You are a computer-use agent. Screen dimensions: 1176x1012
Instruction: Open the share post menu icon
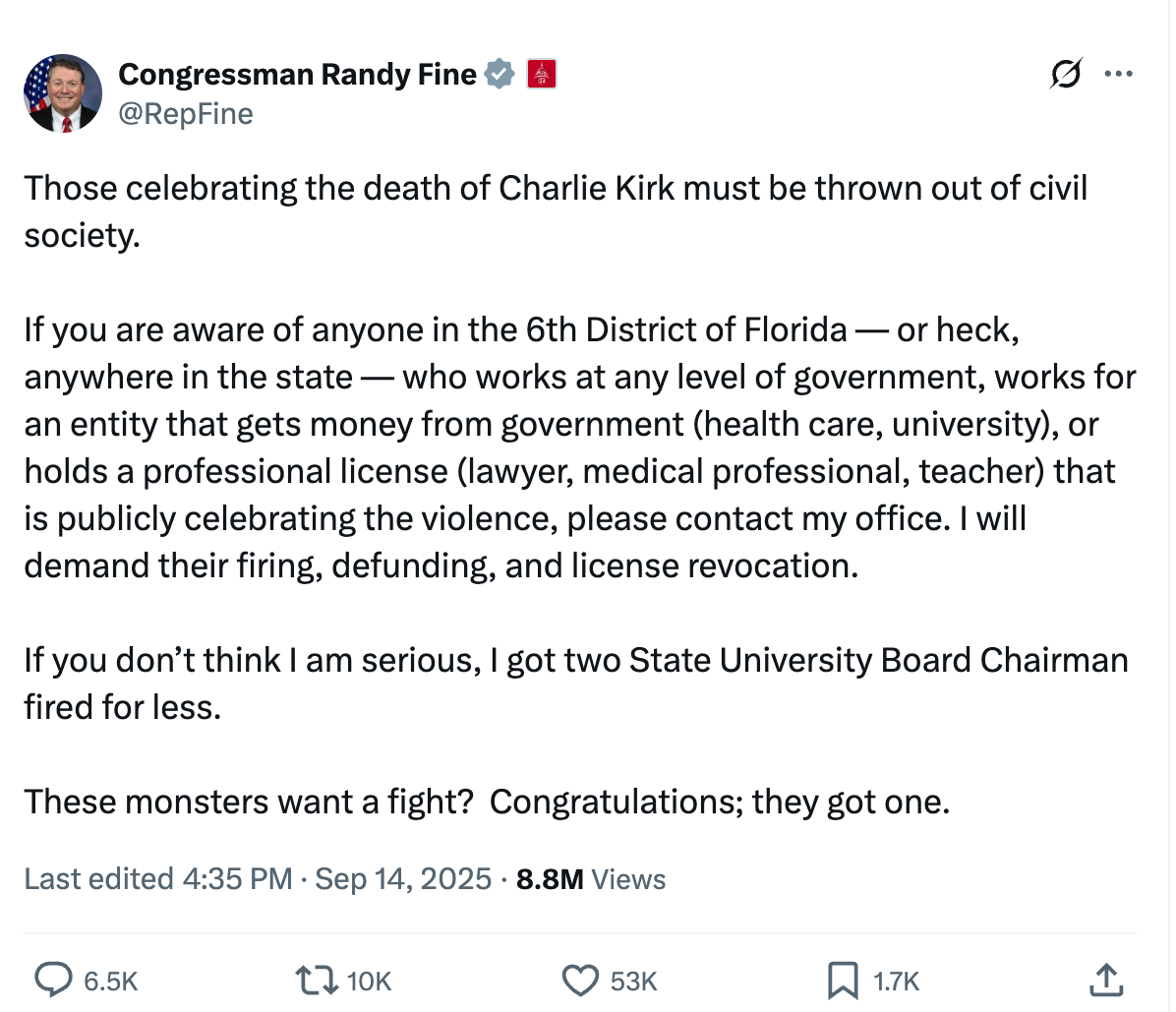[1106, 980]
